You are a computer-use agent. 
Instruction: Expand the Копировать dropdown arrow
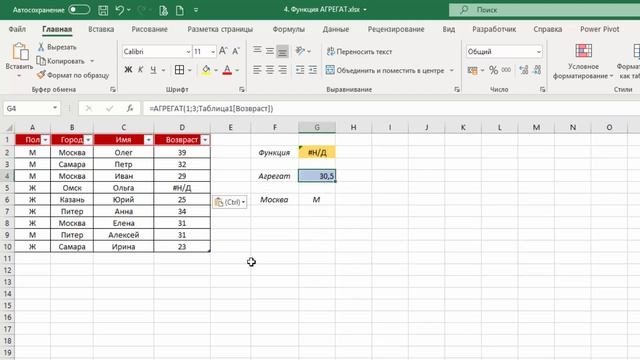[x=92, y=61]
